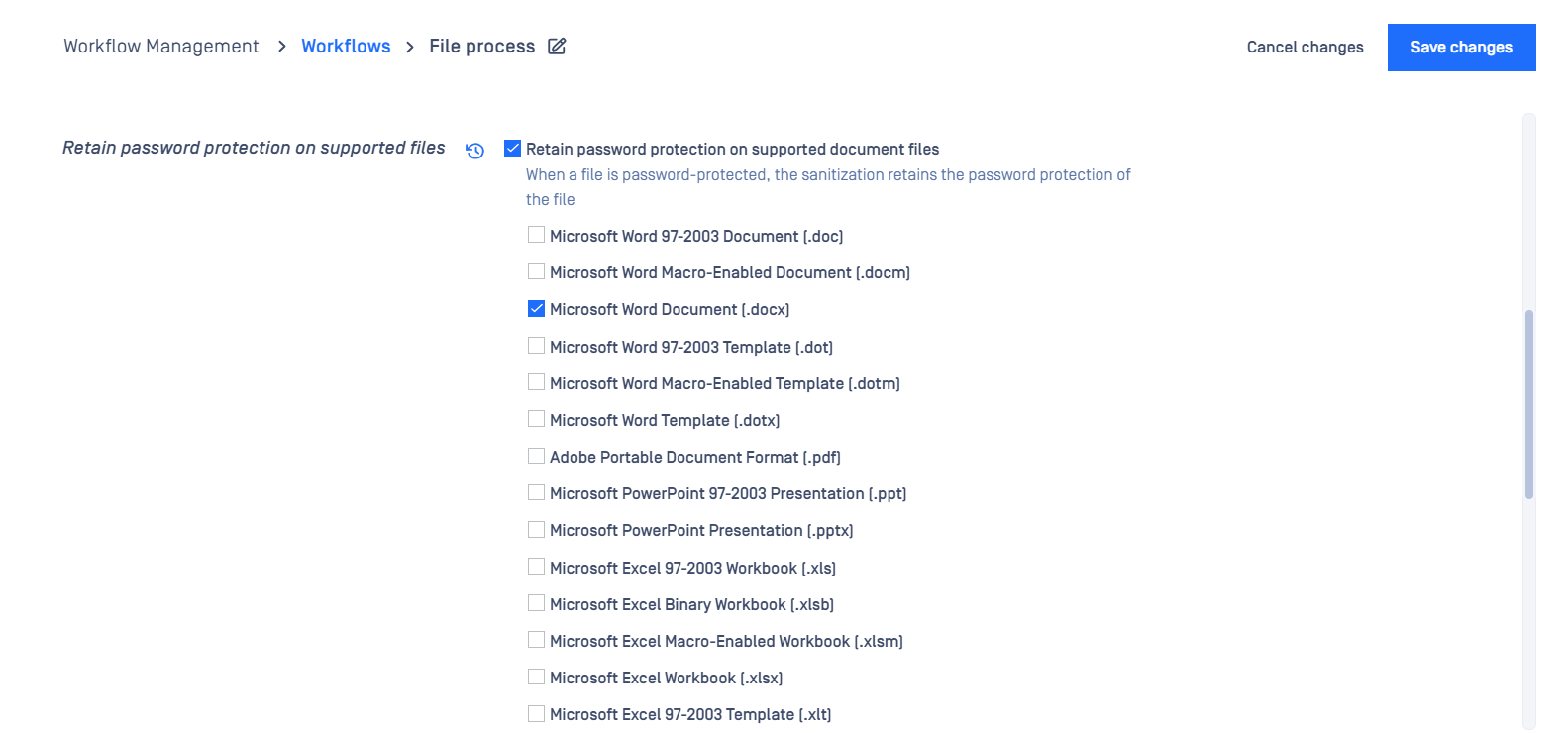Click the chevron arrow after Workflow Management

tap(281, 47)
